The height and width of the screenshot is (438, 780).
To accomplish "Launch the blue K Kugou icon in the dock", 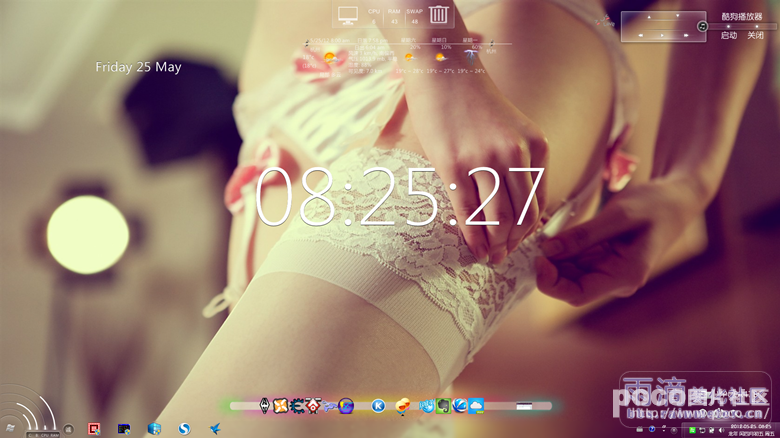I will 378,406.
